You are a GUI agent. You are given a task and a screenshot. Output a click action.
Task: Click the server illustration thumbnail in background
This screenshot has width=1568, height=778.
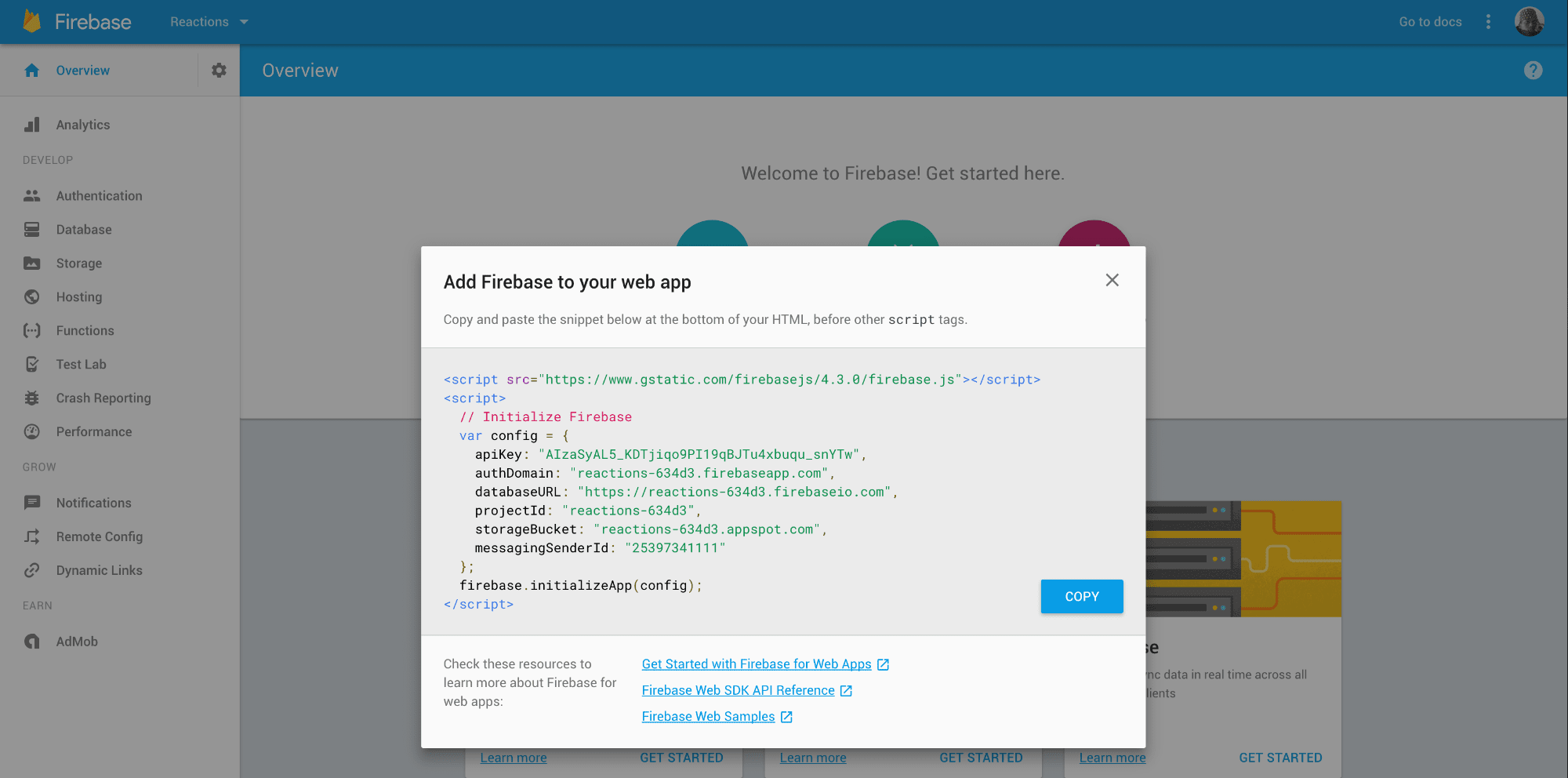tap(1243, 558)
